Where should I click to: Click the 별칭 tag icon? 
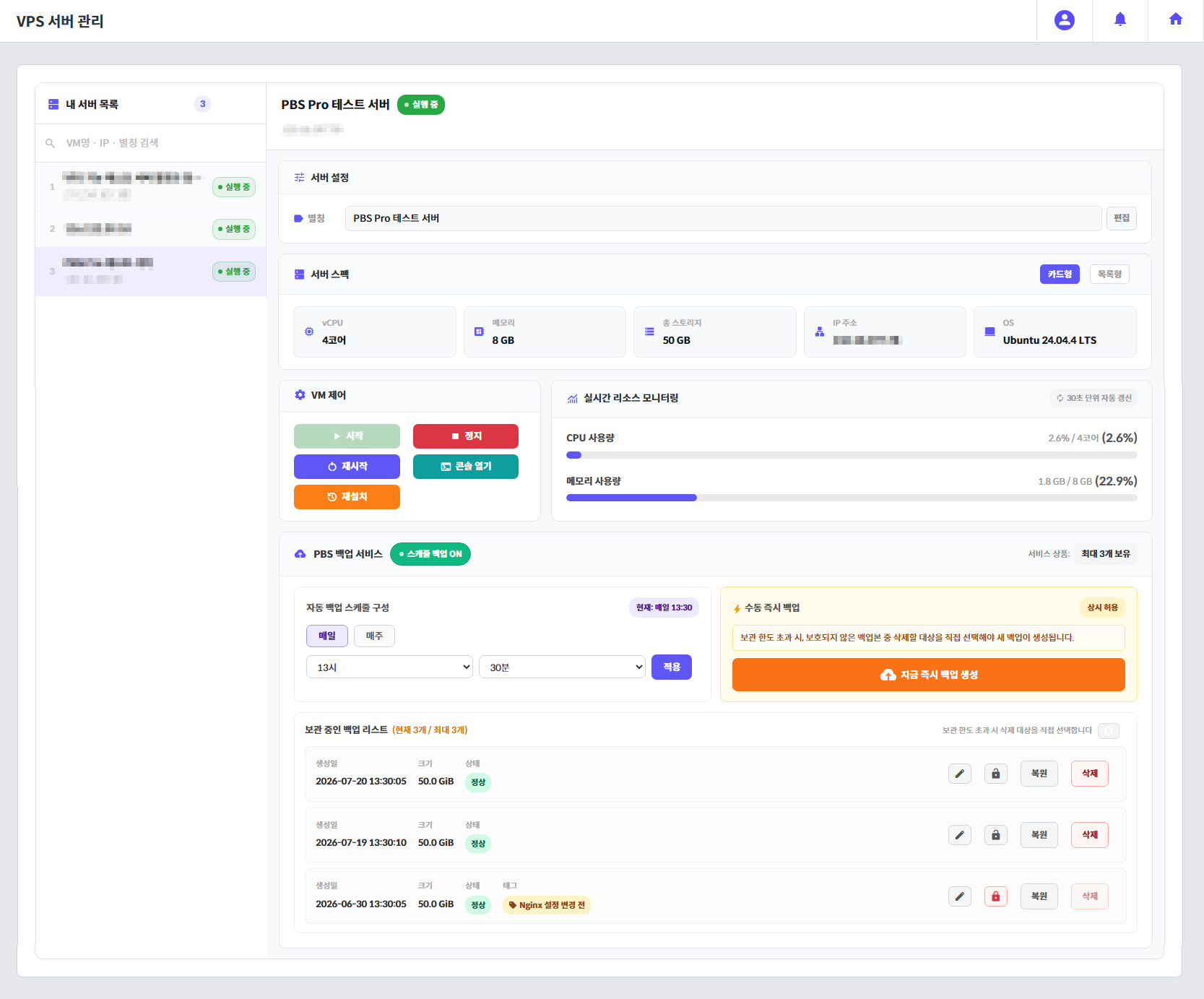(298, 218)
